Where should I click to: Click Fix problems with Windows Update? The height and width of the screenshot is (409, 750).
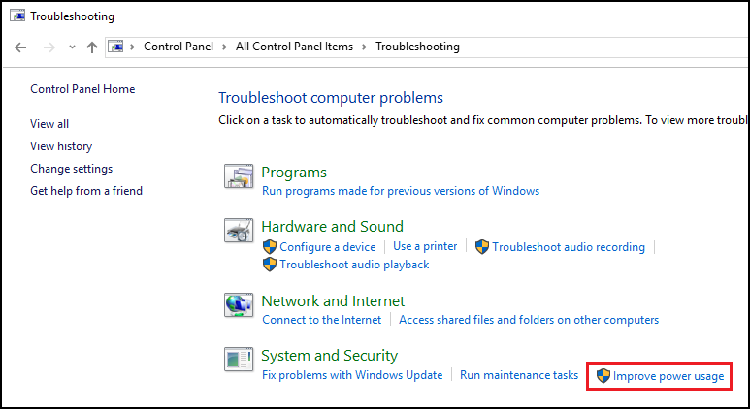point(352,376)
